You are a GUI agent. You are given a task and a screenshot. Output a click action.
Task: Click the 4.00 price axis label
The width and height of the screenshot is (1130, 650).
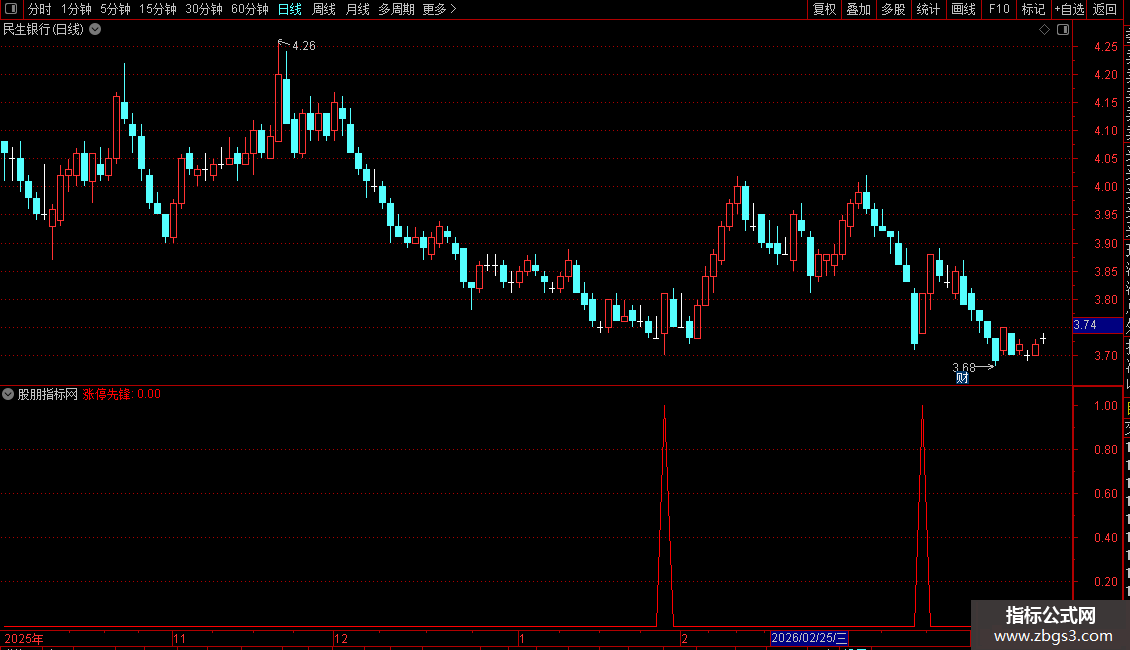[x=1105, y=187]
